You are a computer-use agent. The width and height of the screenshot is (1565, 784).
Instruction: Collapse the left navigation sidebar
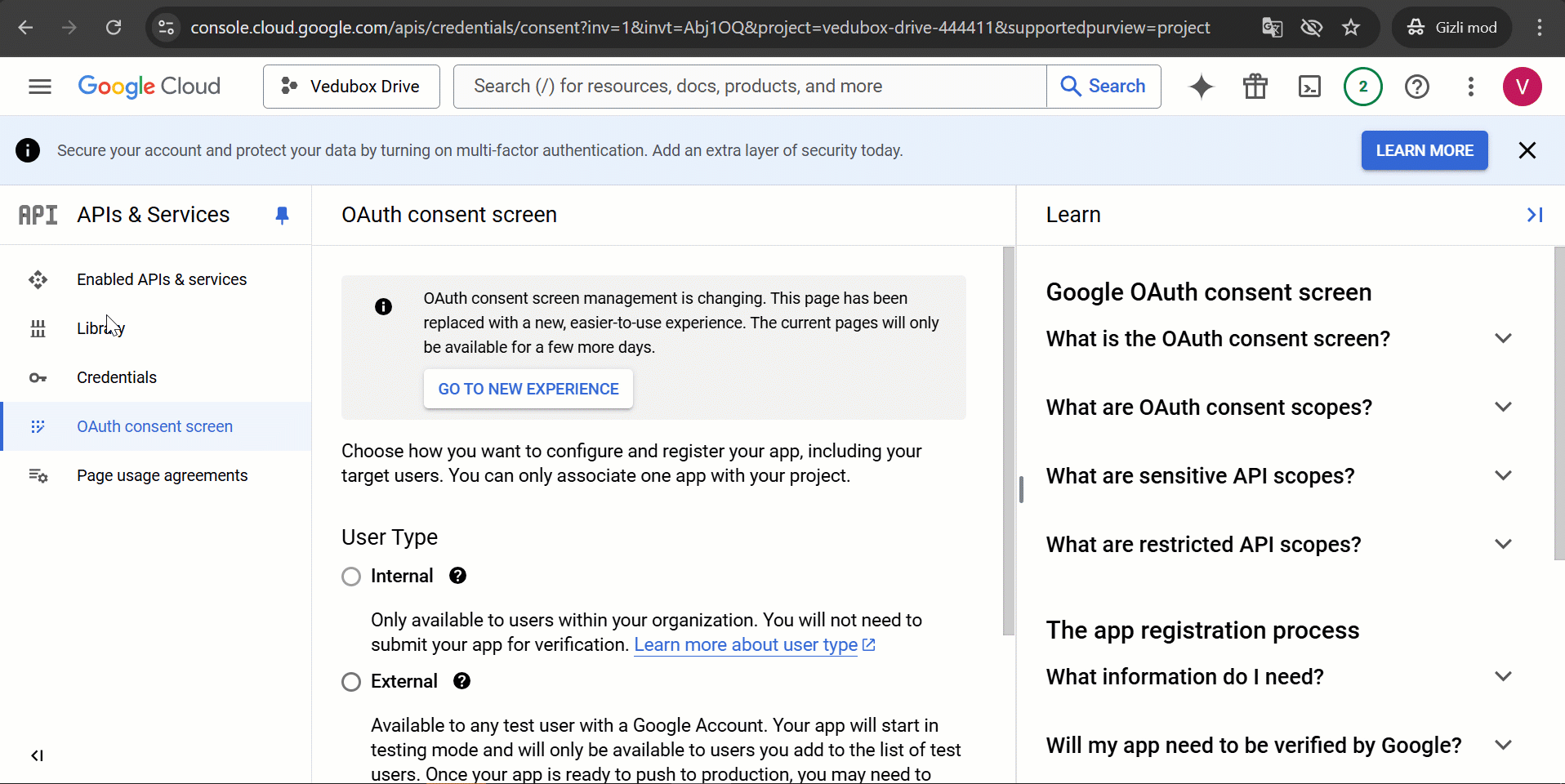(x=37, y=755)
